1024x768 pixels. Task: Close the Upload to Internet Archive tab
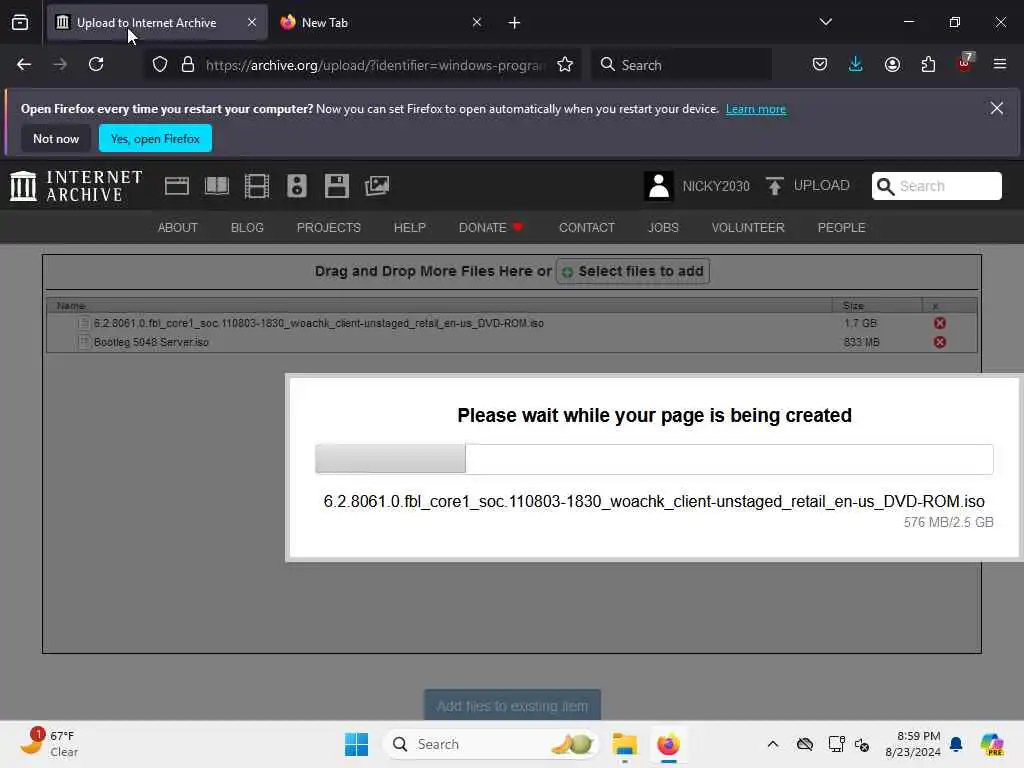point(252,23)
